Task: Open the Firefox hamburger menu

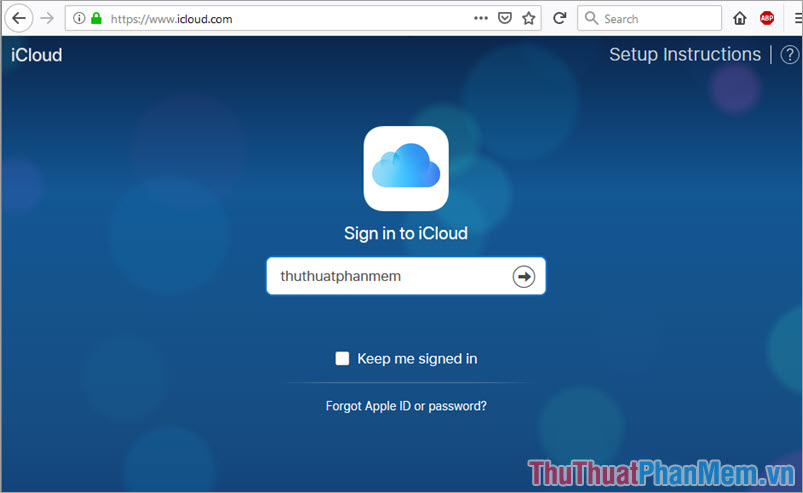Action: tap(794, 18)
